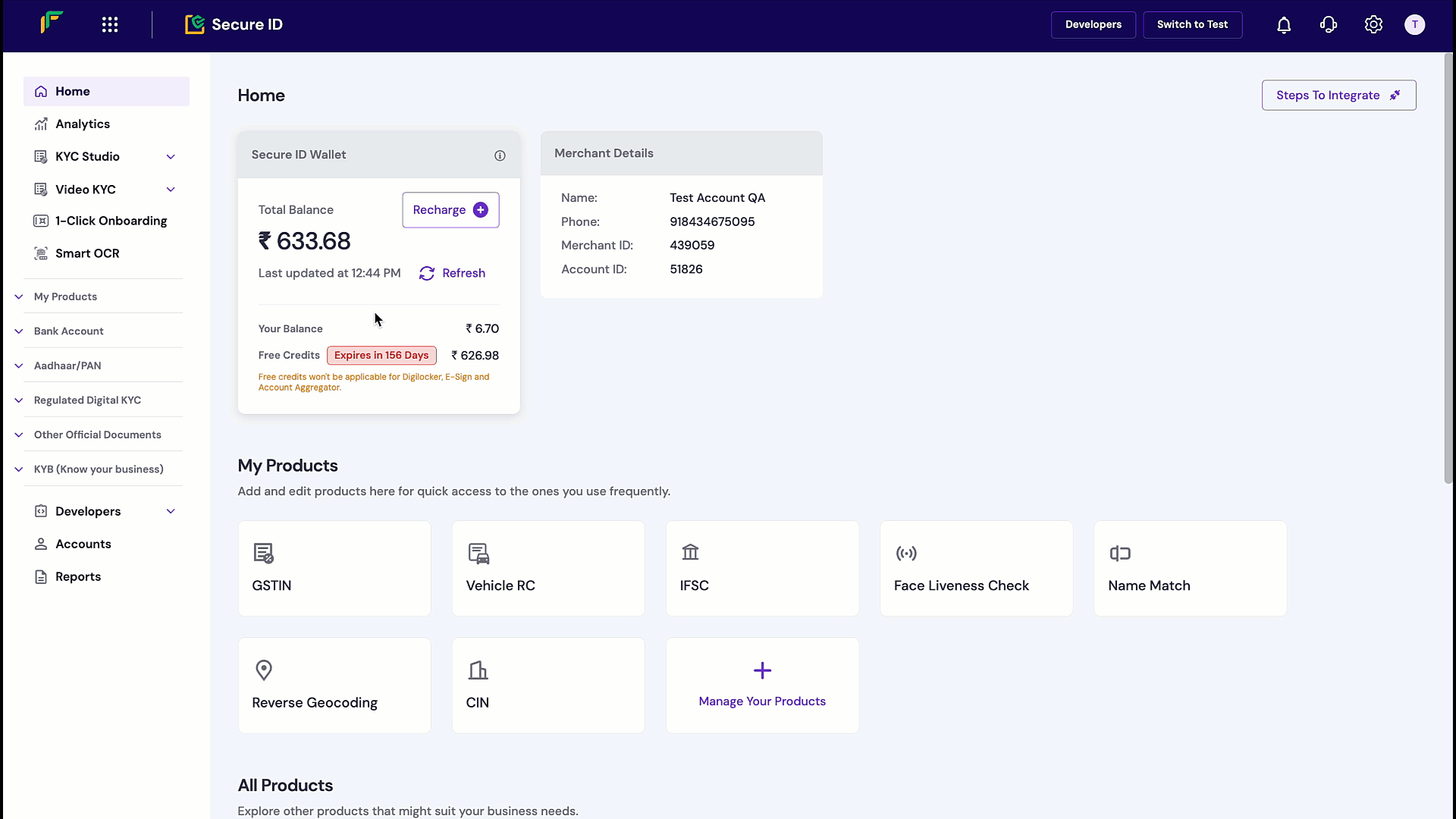The image size is (1456, 819).
Task: Open the apps grid launcher icon
Action: [x=110, y=25]
